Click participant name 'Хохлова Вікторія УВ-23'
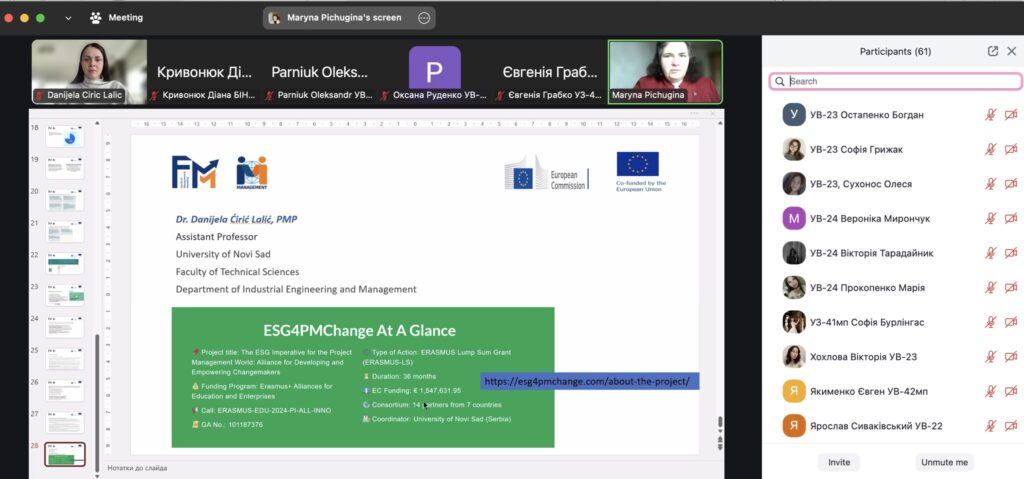1024x479 pixels. (x=863, y=357)
